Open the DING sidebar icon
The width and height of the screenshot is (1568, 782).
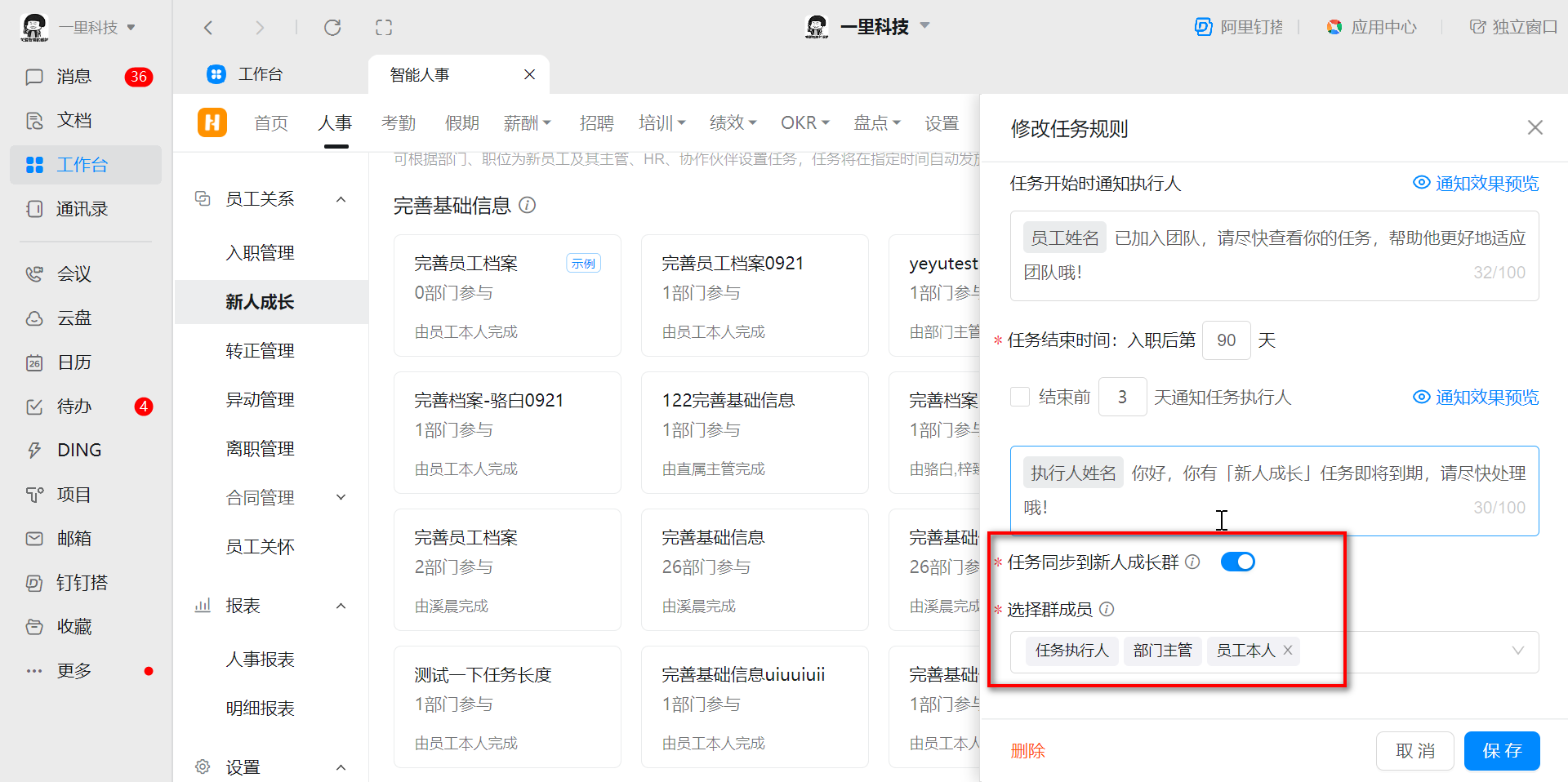coord(34,451)
